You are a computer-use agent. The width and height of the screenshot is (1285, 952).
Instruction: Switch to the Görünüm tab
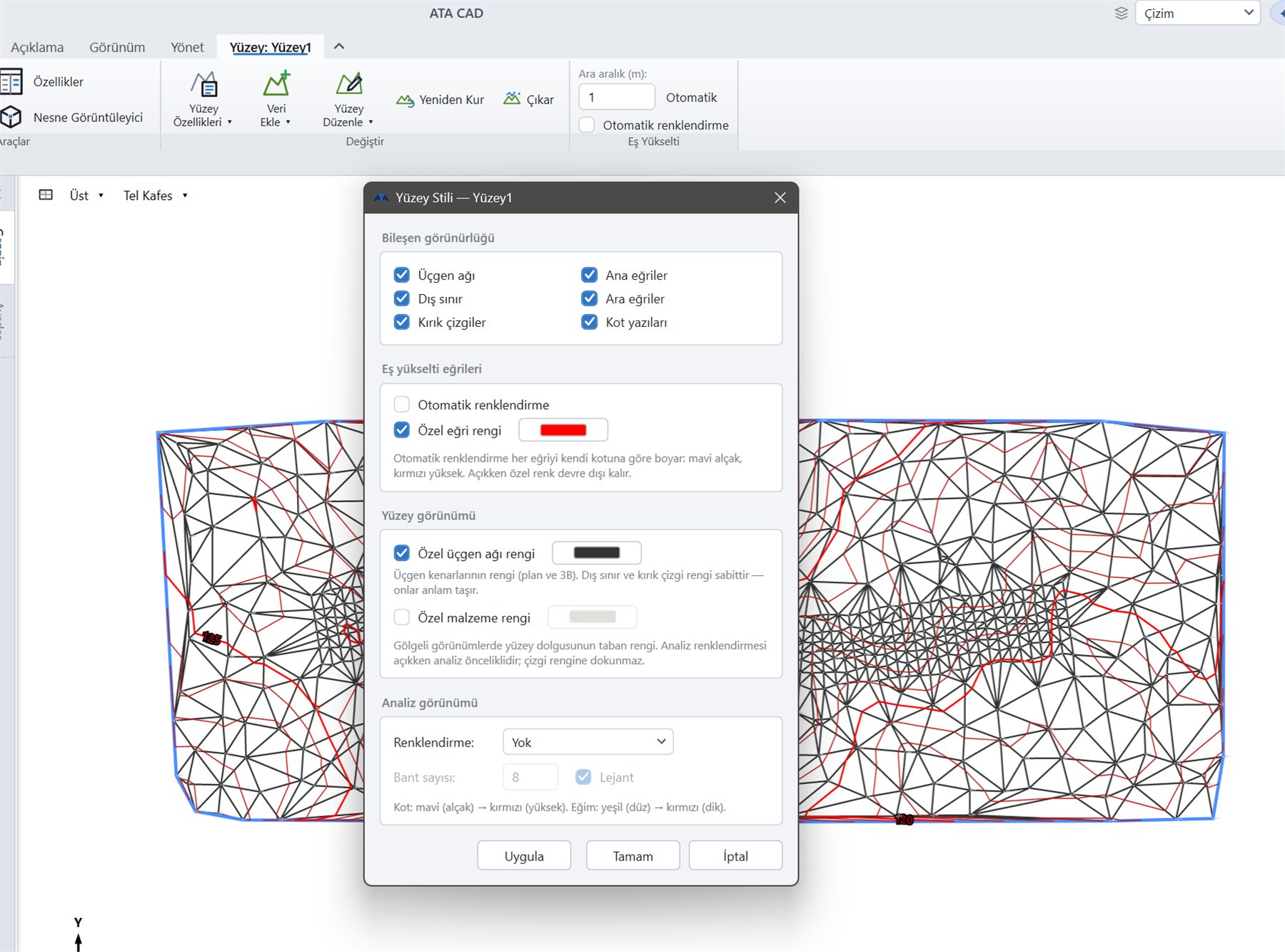point(117,47)
